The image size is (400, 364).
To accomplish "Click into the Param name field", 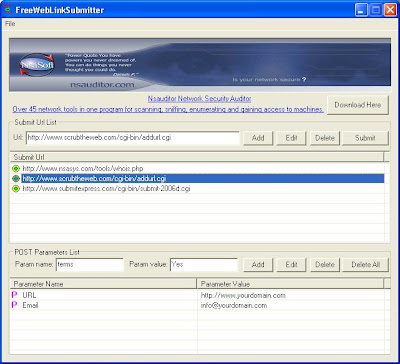I will (90, 265).
